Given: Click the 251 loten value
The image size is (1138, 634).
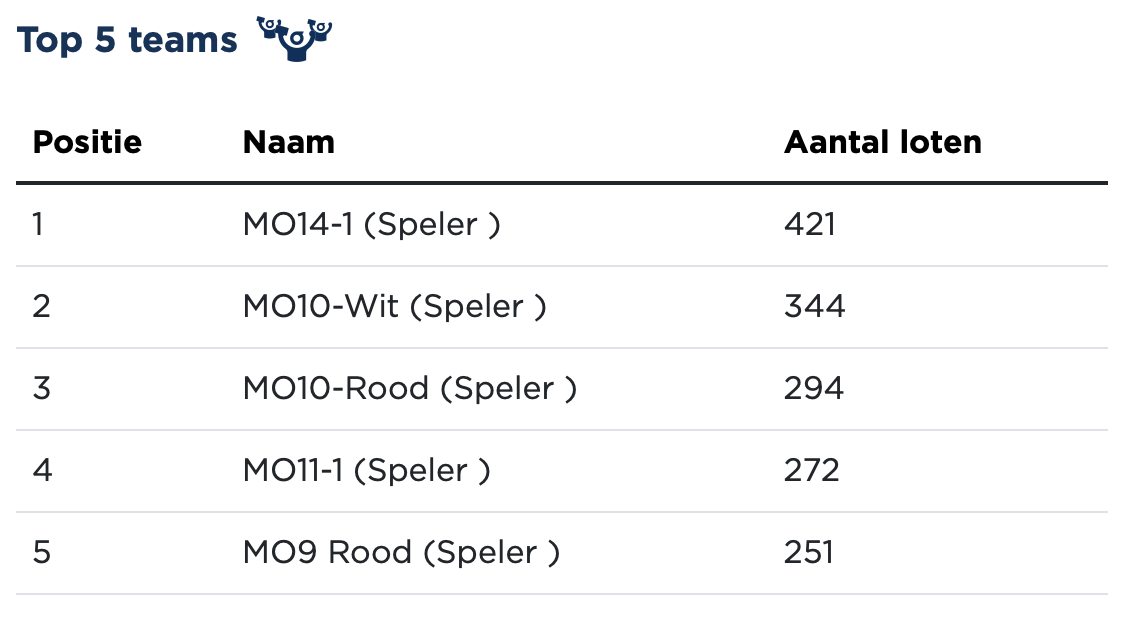Looking at the screenshot, I should point(808,552).
